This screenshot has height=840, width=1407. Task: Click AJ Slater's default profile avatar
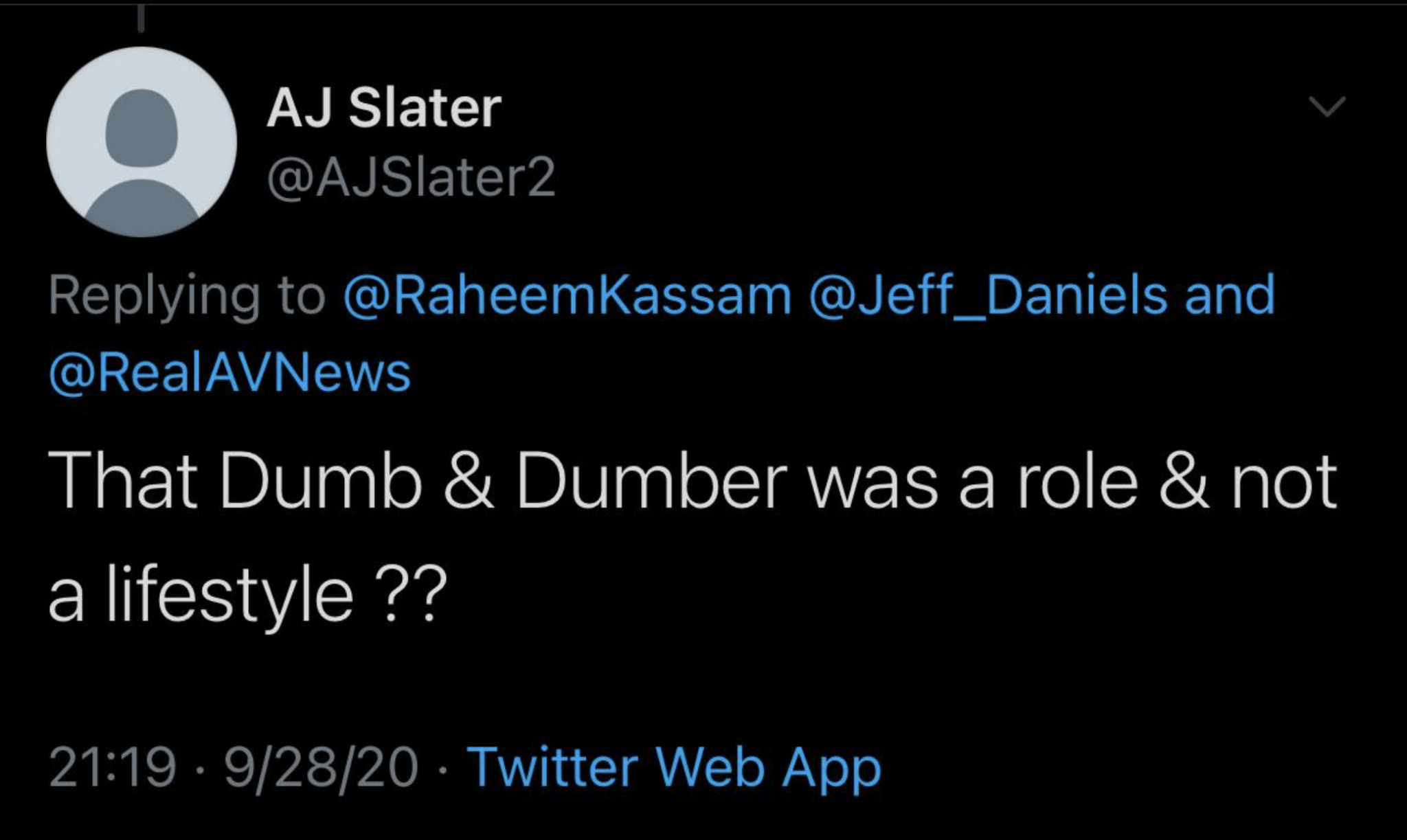click(142, 142)
